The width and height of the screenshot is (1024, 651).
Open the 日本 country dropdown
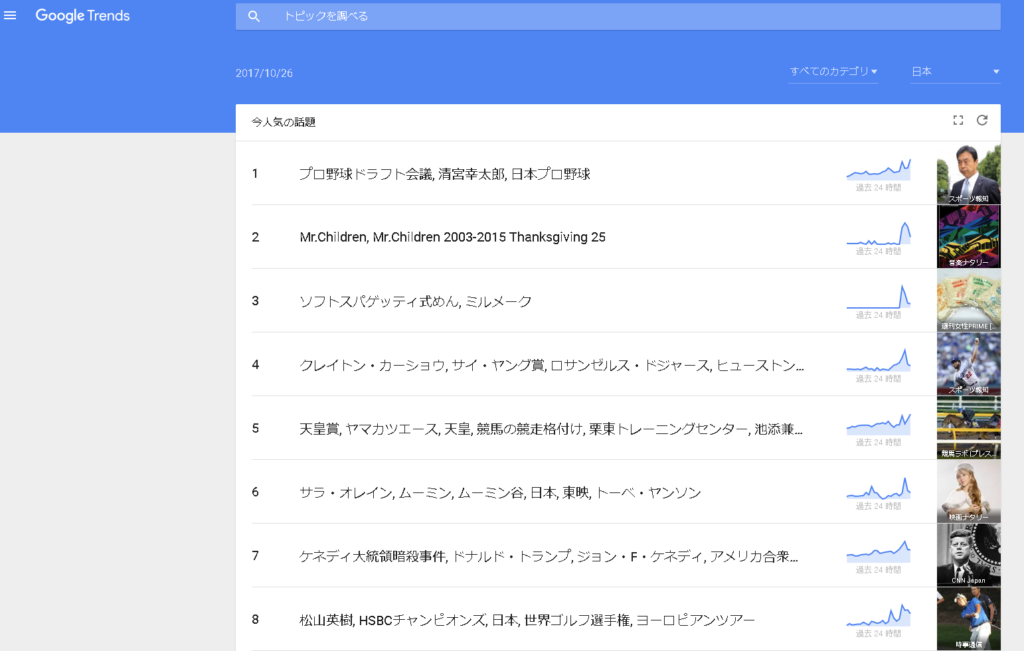[x=955, y=72]
